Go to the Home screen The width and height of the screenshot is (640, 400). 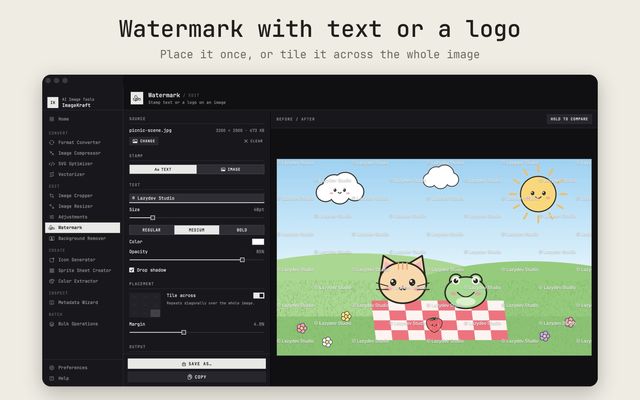point(82,119)
